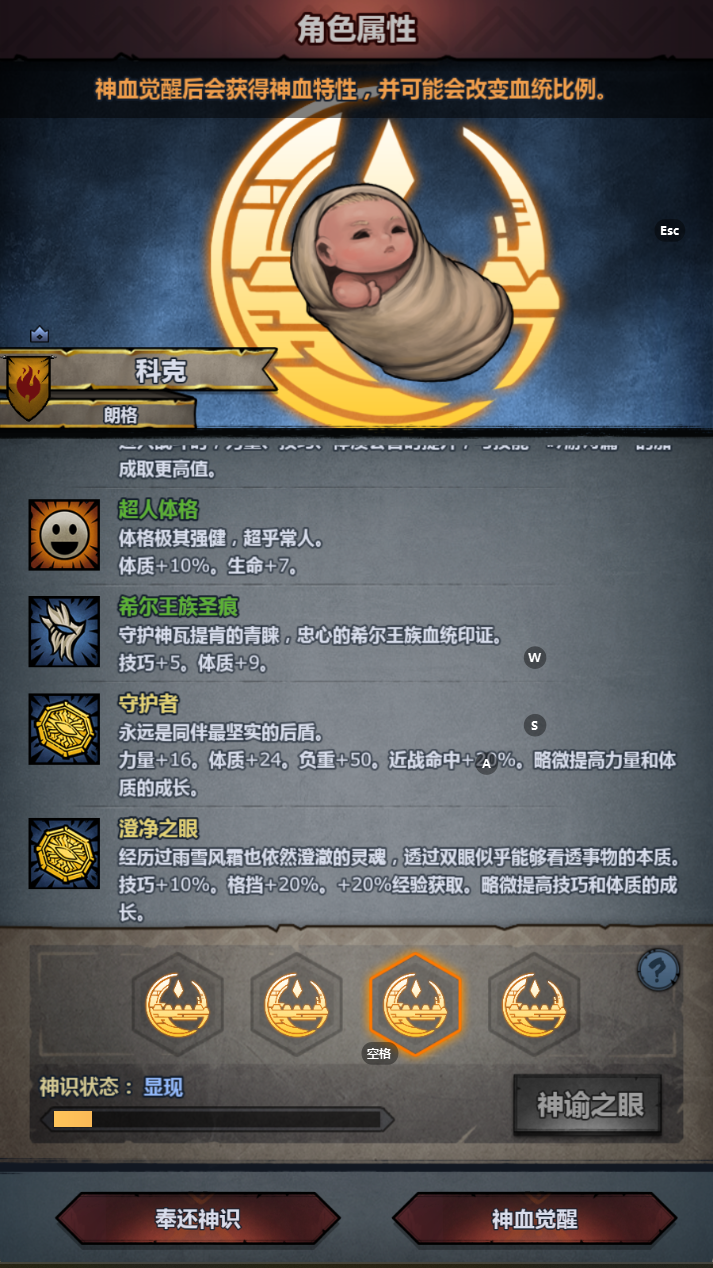Click the 希尔王族圣痕 claw trait icon

click(64, 632)
